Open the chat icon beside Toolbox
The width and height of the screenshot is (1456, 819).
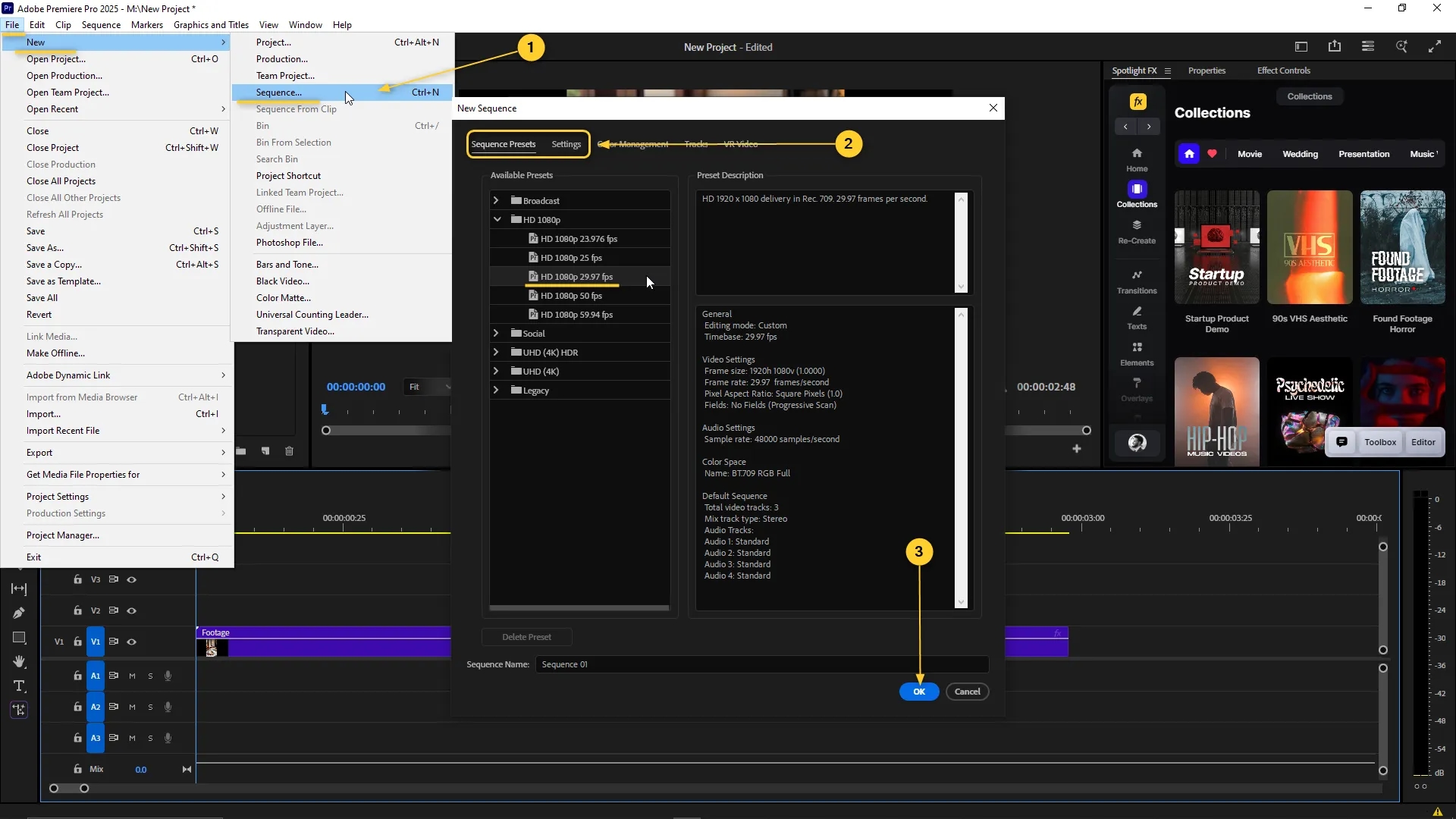click(1341, 442)
